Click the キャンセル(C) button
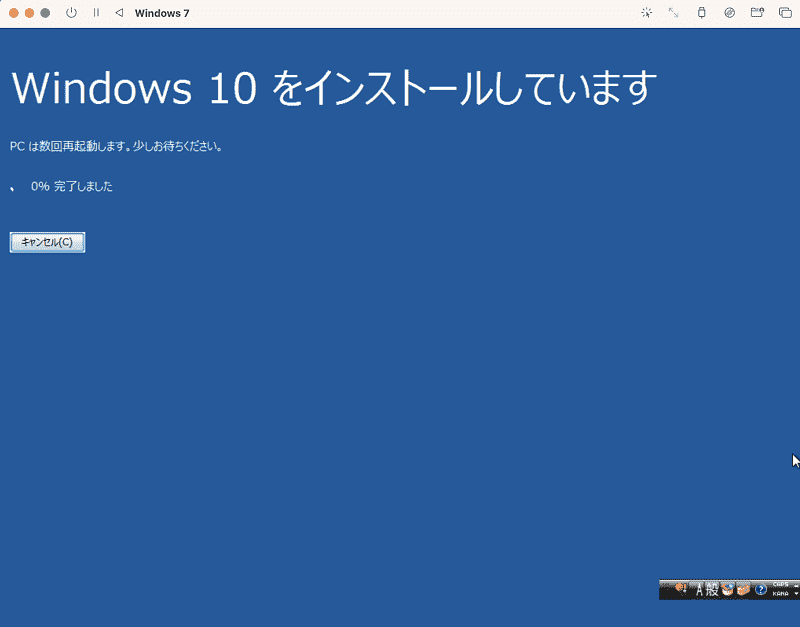This screenshot has height=627, width=800. tap(47, 242)
